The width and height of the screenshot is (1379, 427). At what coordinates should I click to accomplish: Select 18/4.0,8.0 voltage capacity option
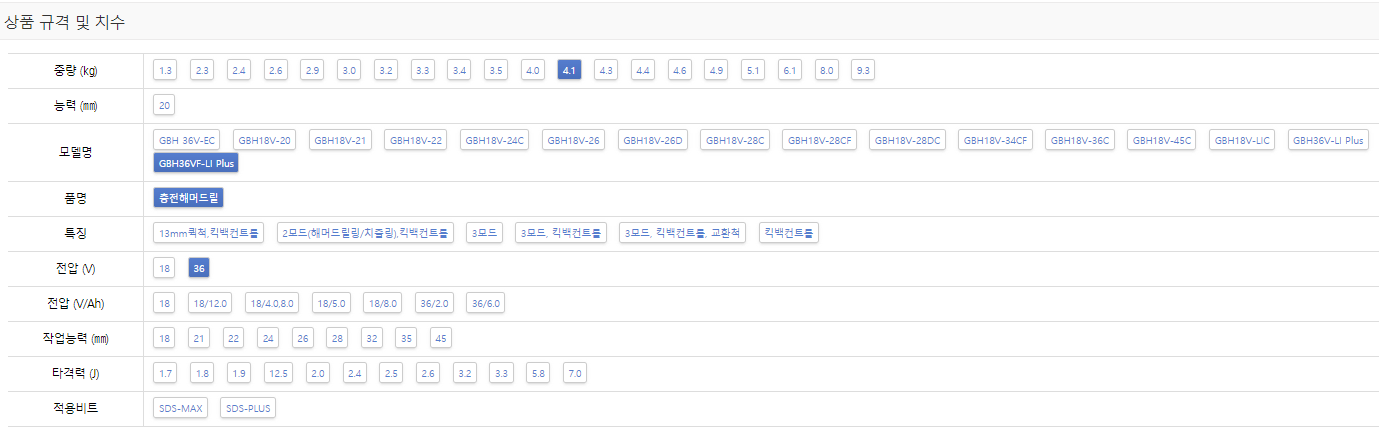click(x=273, y=304)
